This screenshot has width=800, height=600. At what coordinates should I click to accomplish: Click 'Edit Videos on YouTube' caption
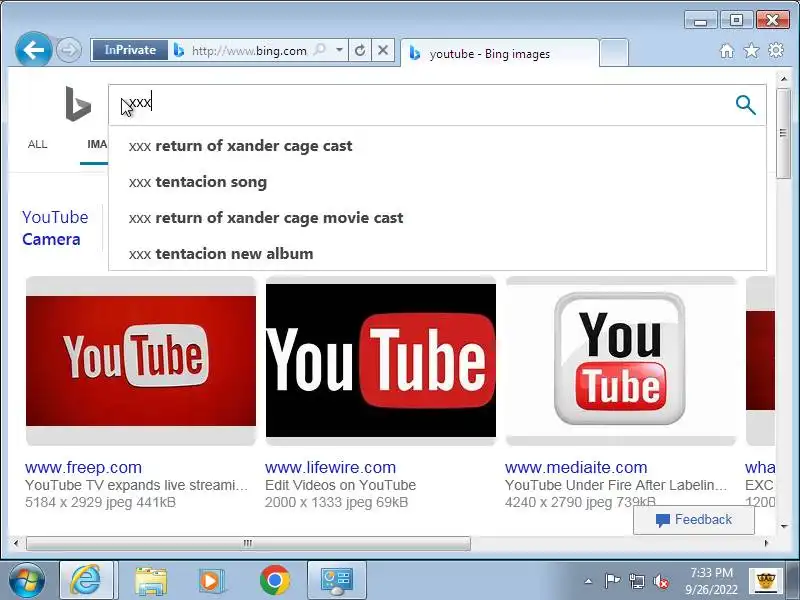[340, 485]
